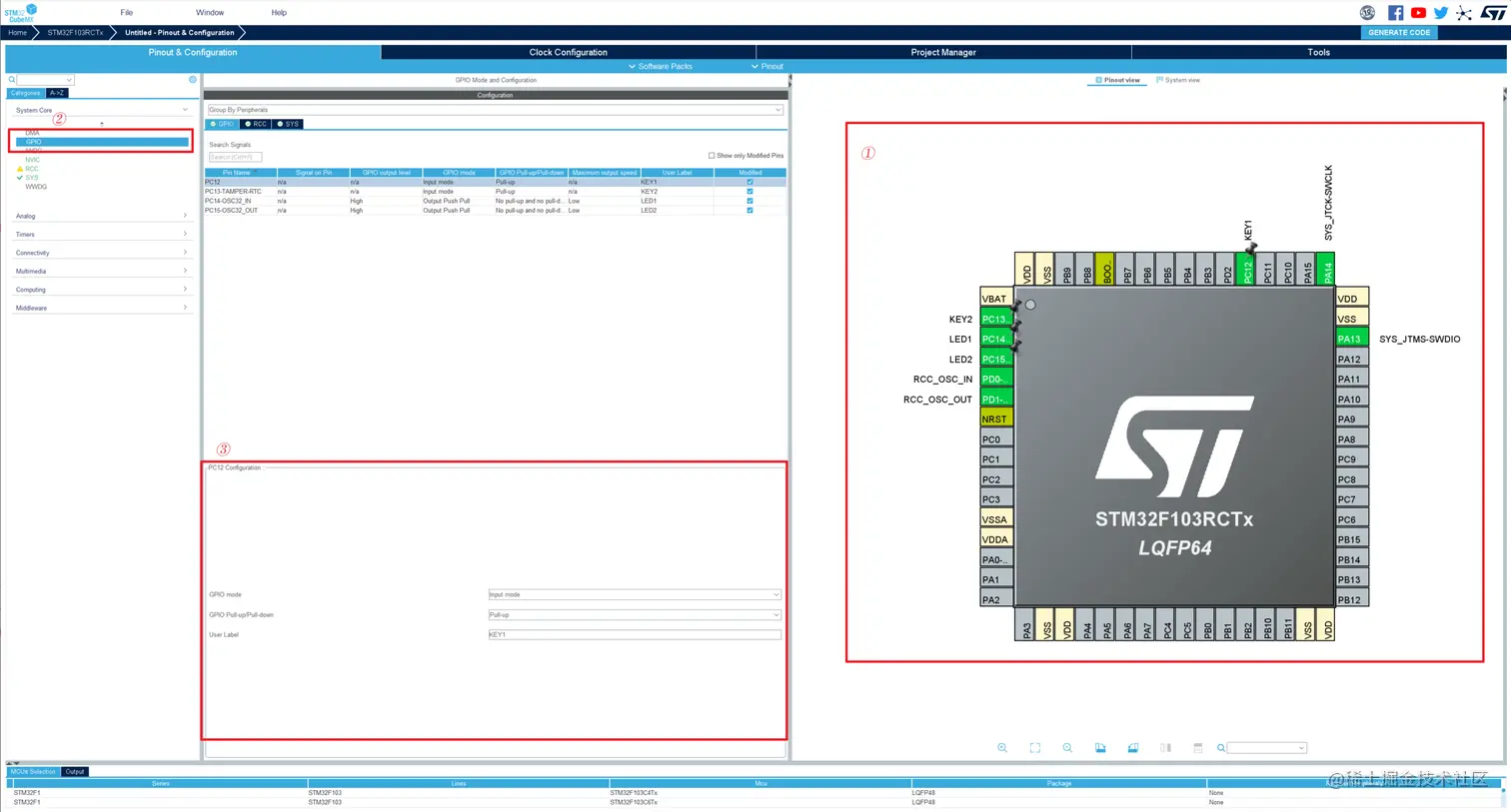Select the PC15 LED2 pin on chip
The height and width of the screenshot is (812, 1511).
(x=996, y=359)
